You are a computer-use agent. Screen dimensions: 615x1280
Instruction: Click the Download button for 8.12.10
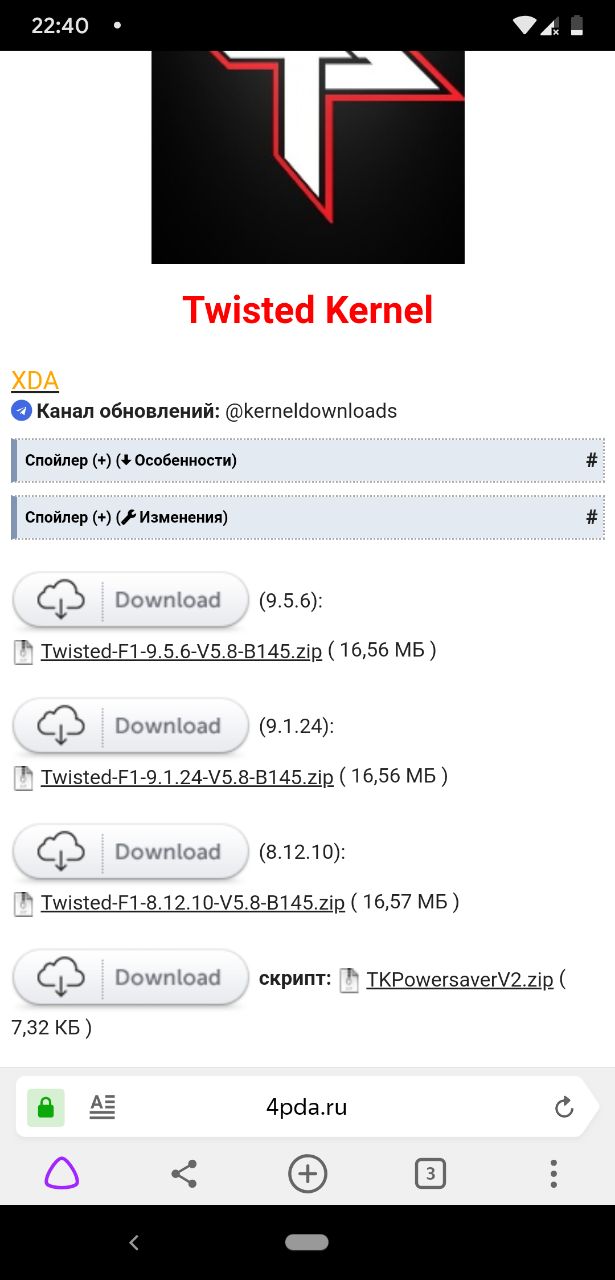(130, 852)
